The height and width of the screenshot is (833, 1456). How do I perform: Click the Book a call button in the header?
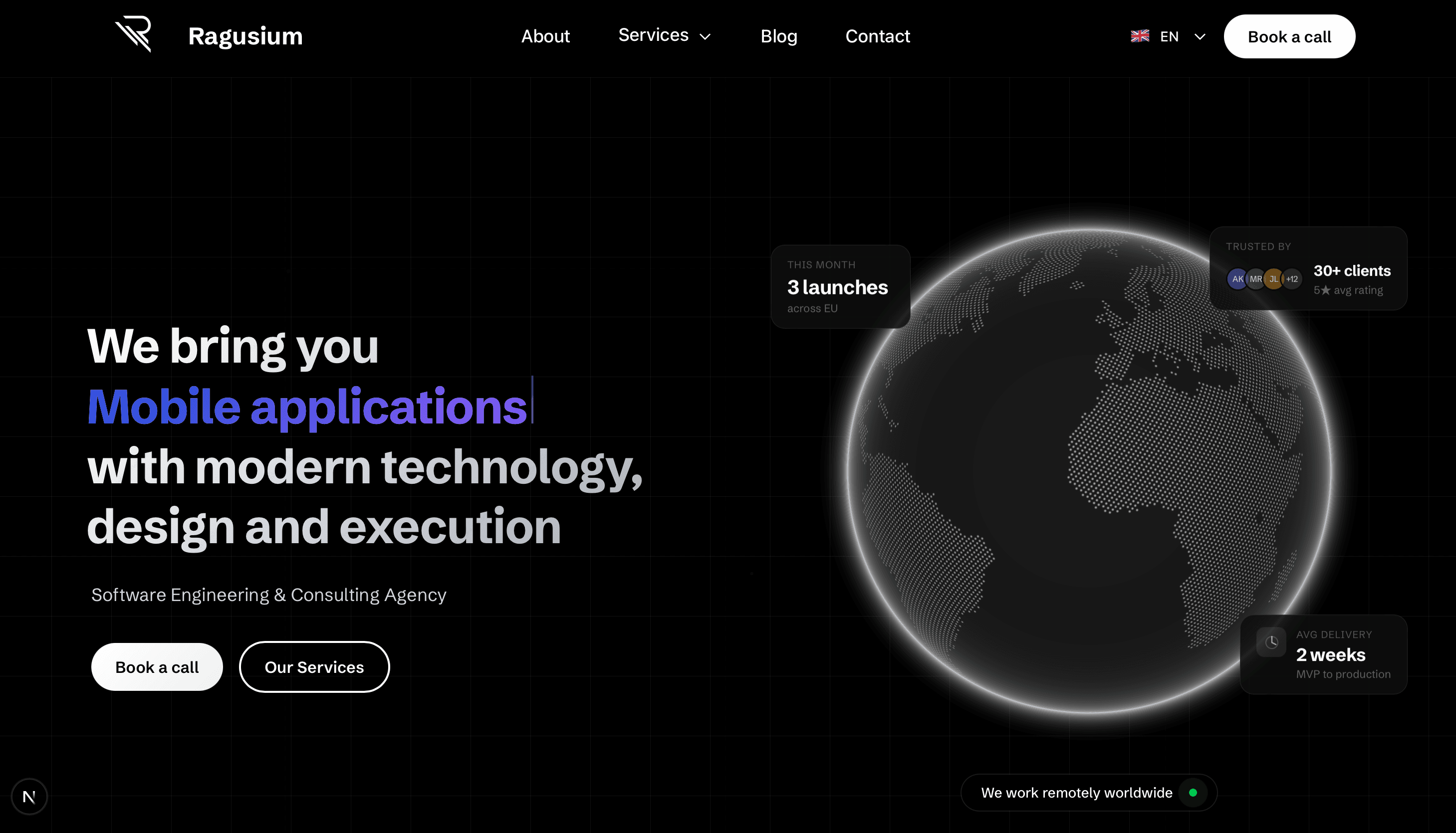coord(1289,36)
